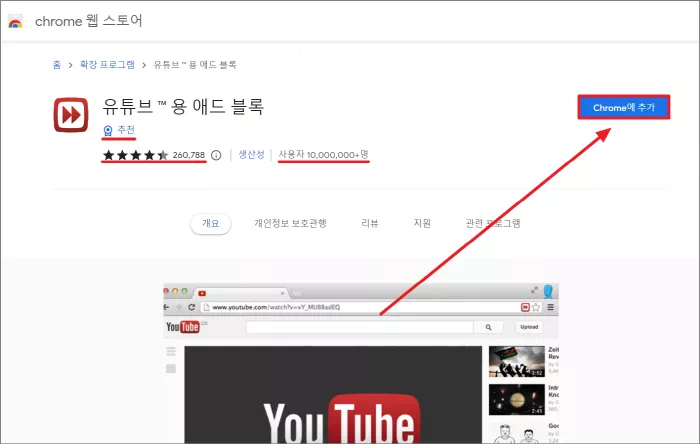This screenshot has height=444, width=700.
Task: Click 사용자 10,000,000+명 text
Action: 324,154
